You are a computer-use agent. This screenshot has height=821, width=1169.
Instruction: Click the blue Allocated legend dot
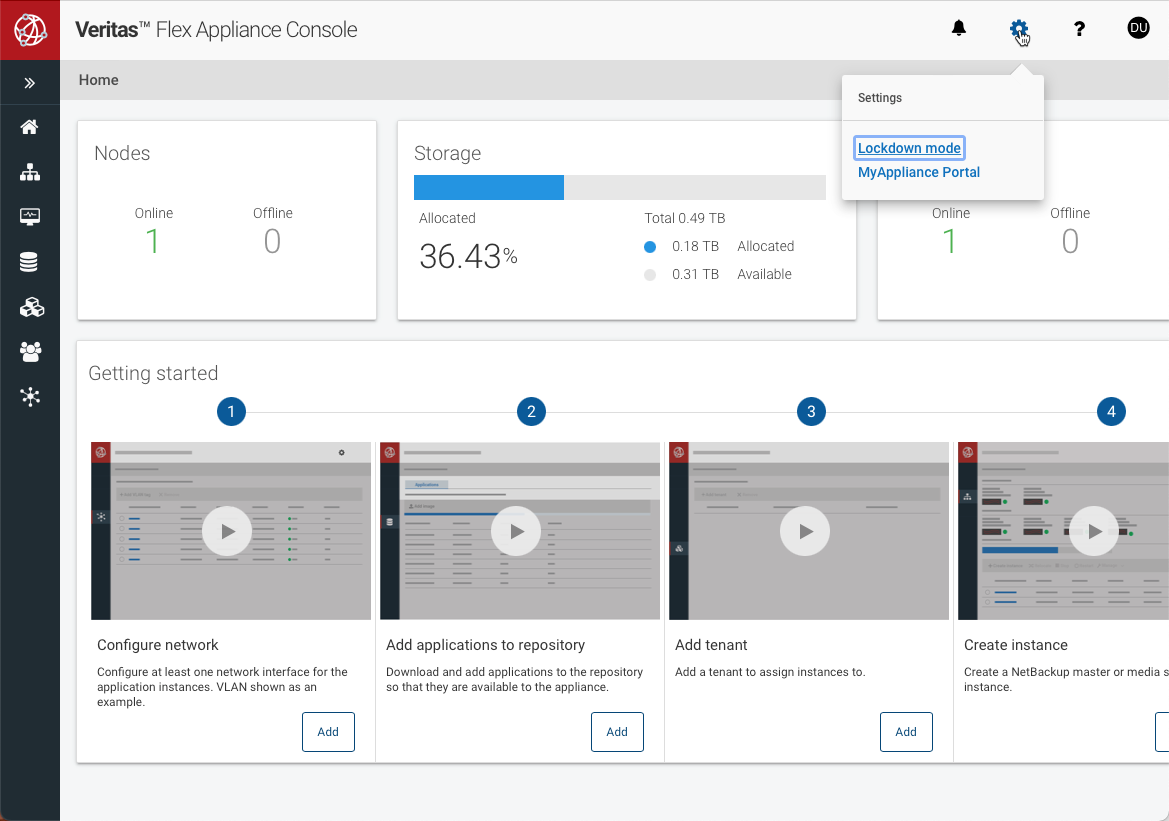[650, 247]
